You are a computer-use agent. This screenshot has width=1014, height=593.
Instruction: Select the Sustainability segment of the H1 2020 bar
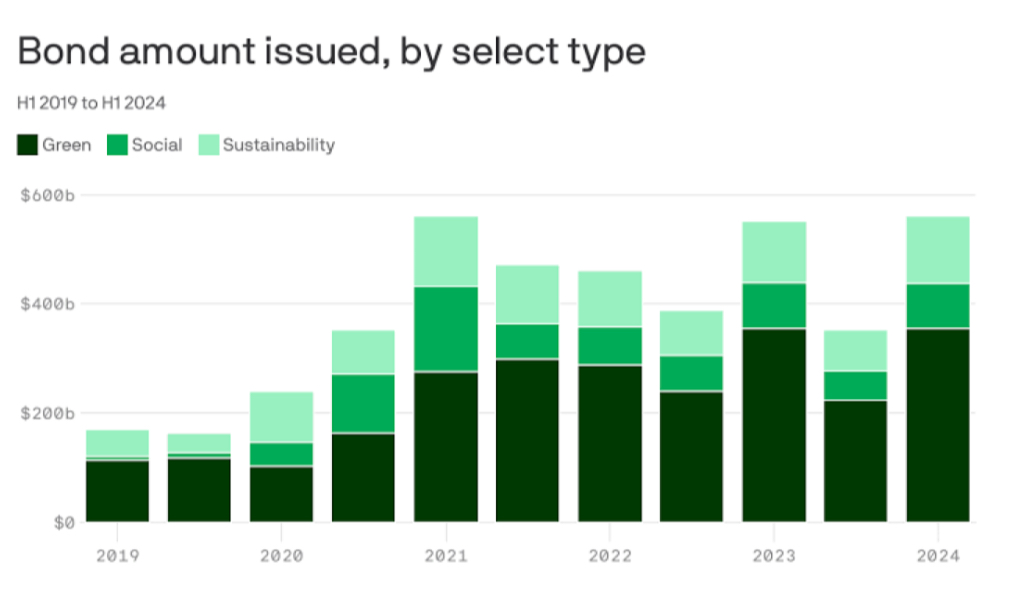coord(281,417)
